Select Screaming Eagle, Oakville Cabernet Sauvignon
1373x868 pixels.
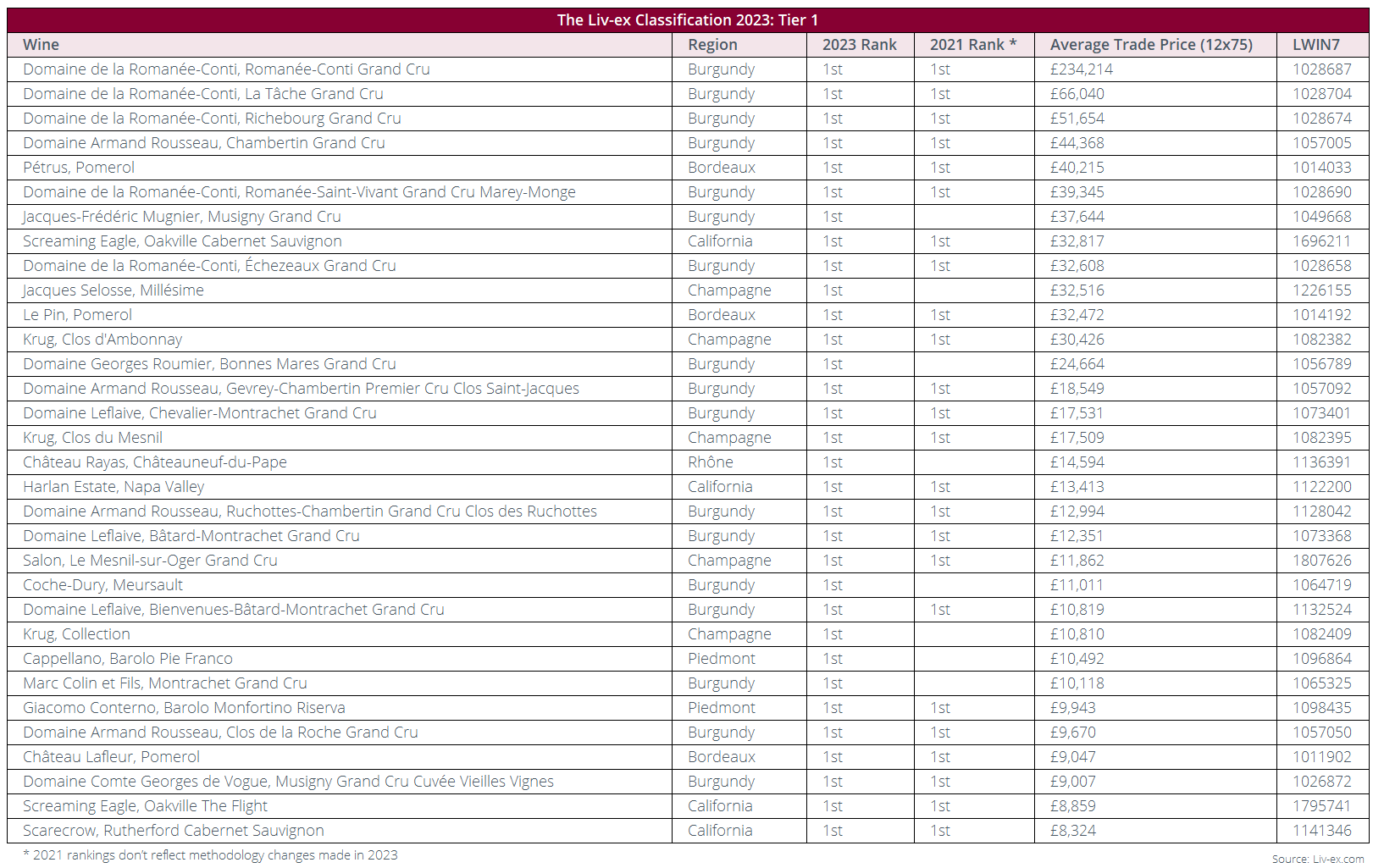[182, 241]
